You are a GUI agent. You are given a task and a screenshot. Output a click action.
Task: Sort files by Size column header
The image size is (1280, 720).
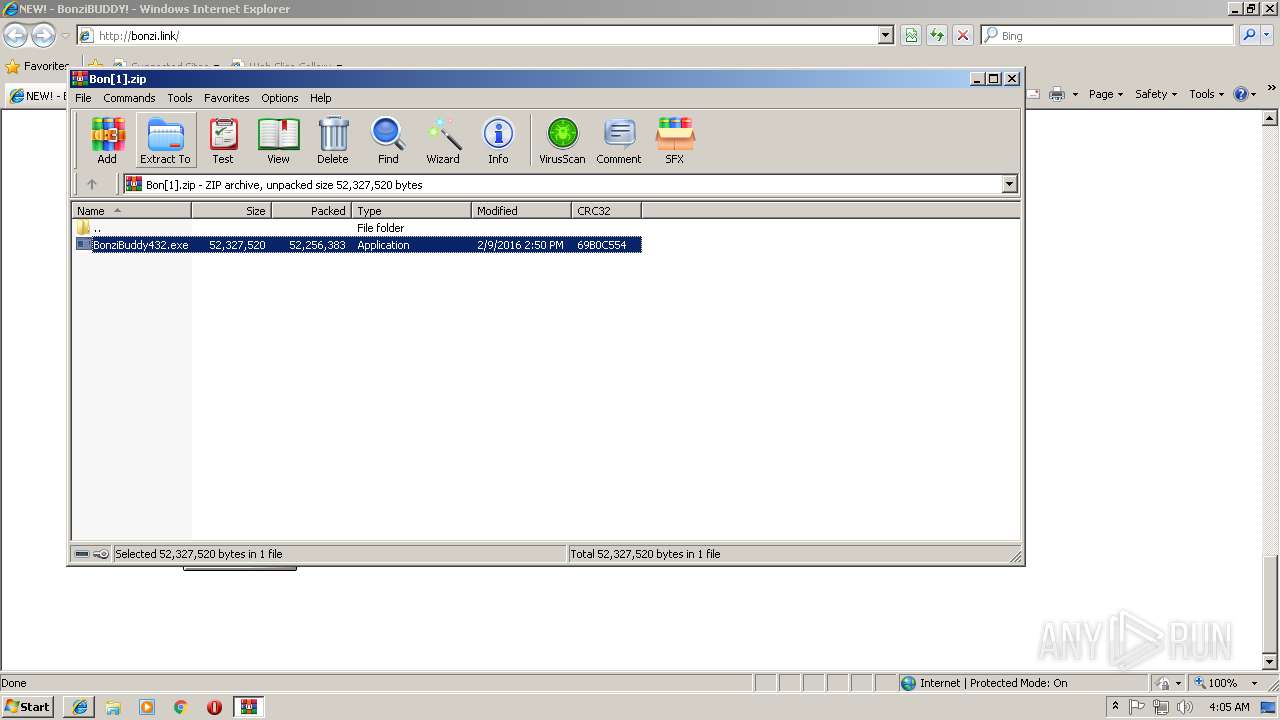coord(231,211)
